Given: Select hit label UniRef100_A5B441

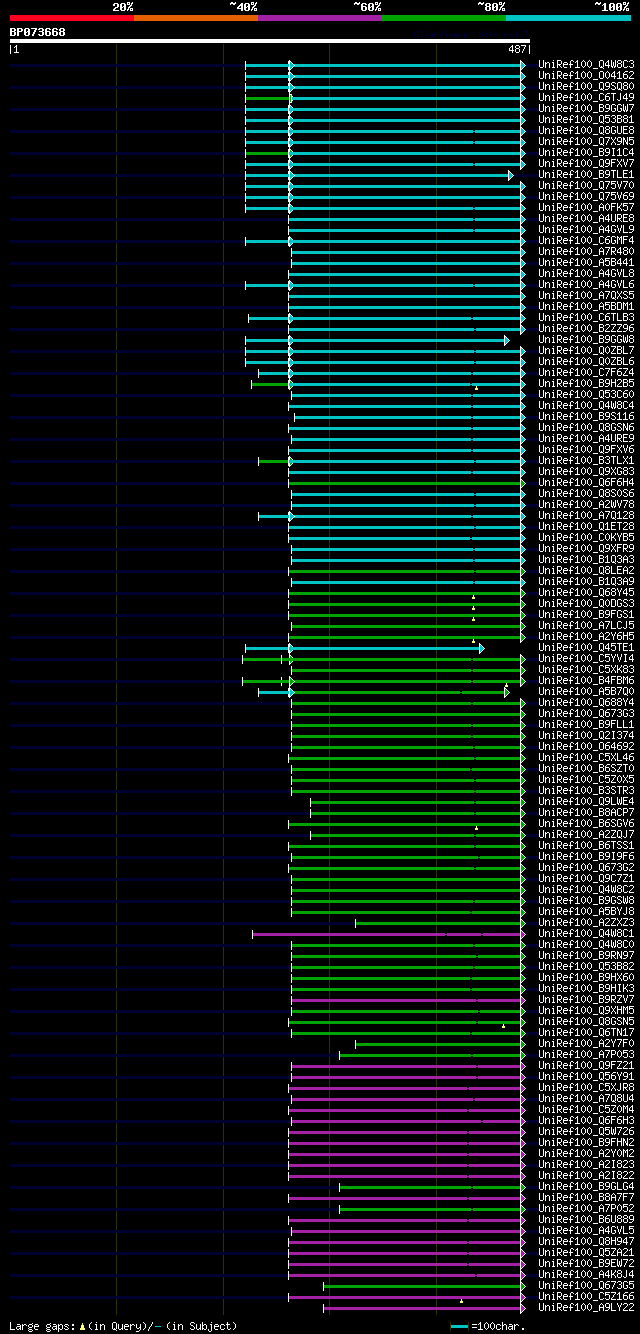Looking at the screenshot, I should click(x=586, y=262).
